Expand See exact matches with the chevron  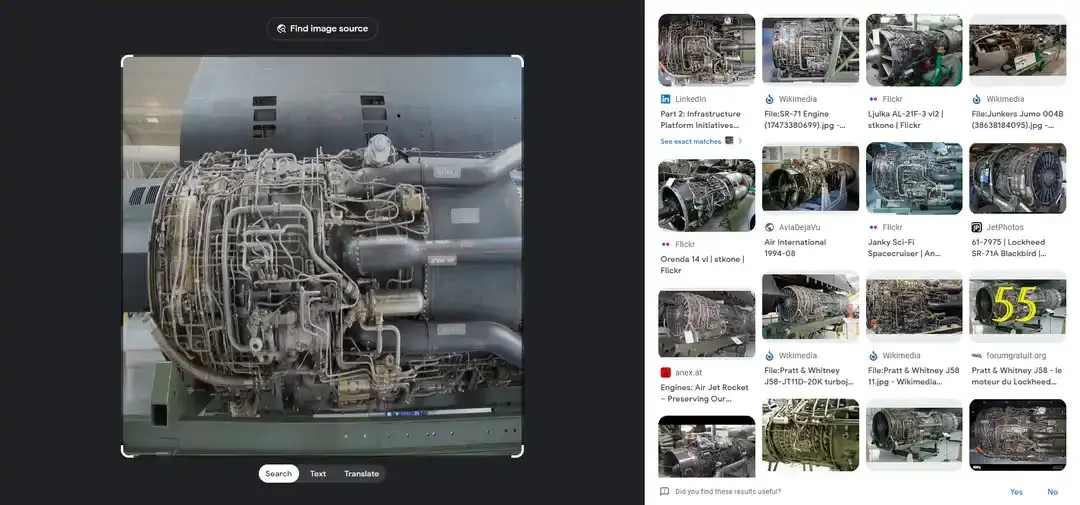pos(740,141)
